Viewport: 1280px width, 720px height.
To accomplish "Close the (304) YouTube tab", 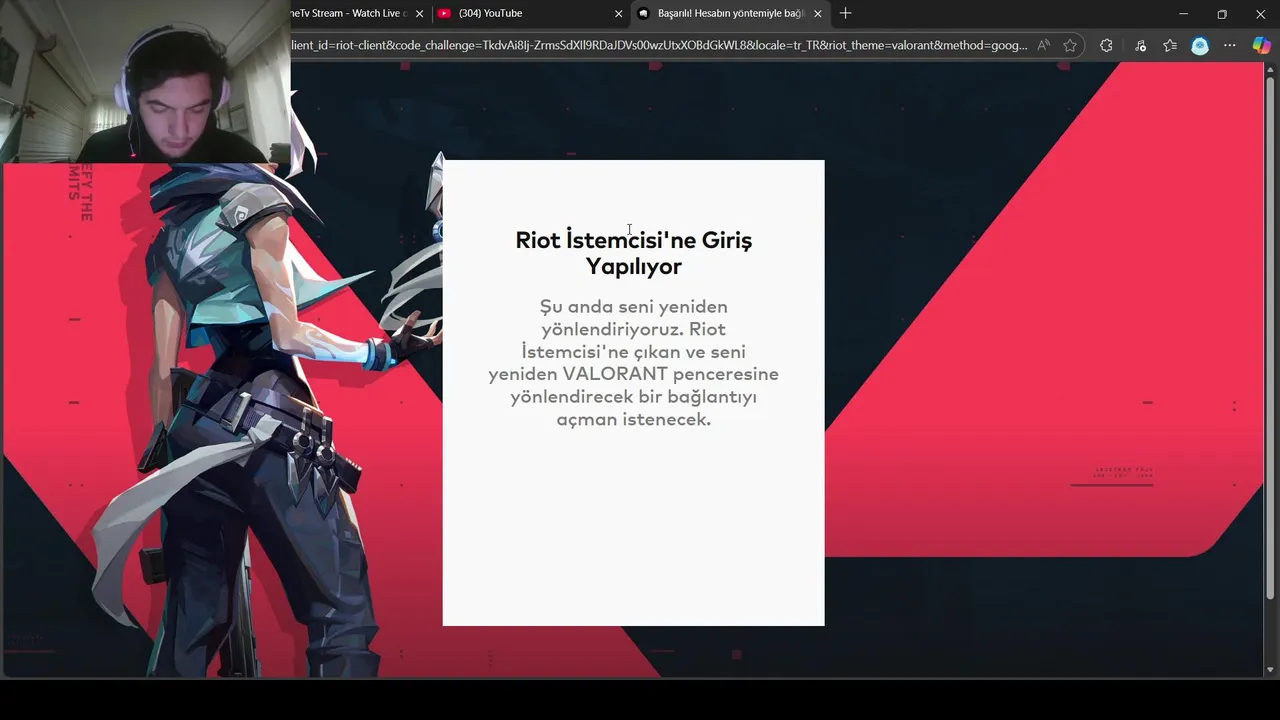I will point(618,14).
